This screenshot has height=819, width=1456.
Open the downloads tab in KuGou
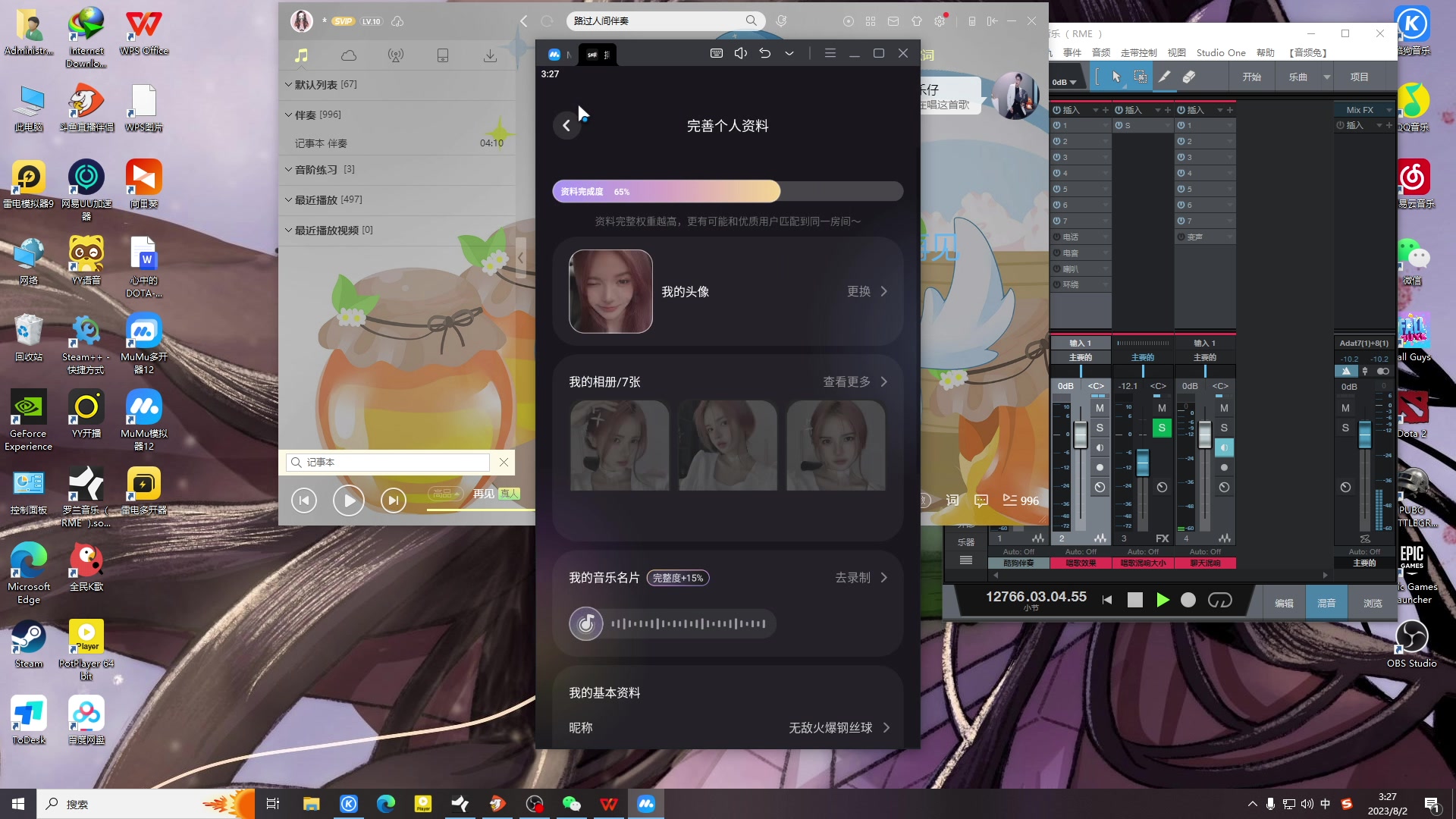coord(491,55)
